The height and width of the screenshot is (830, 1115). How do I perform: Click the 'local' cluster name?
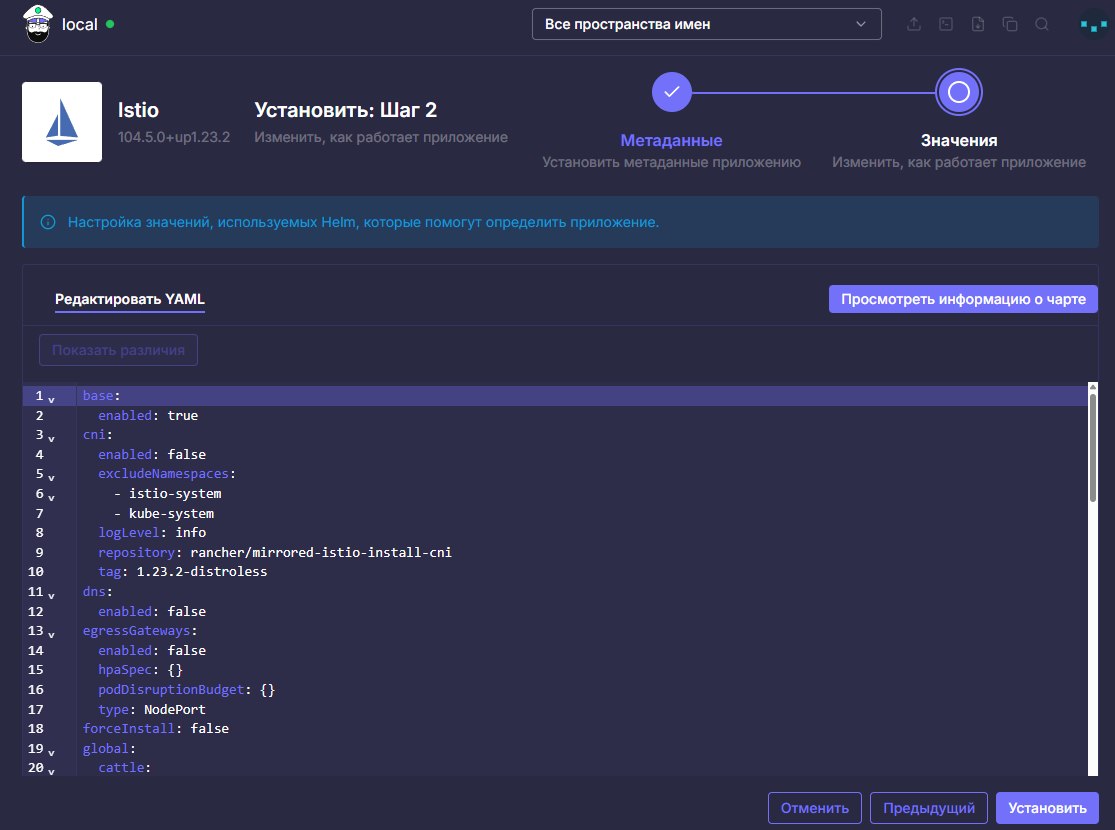pos(80,24)
